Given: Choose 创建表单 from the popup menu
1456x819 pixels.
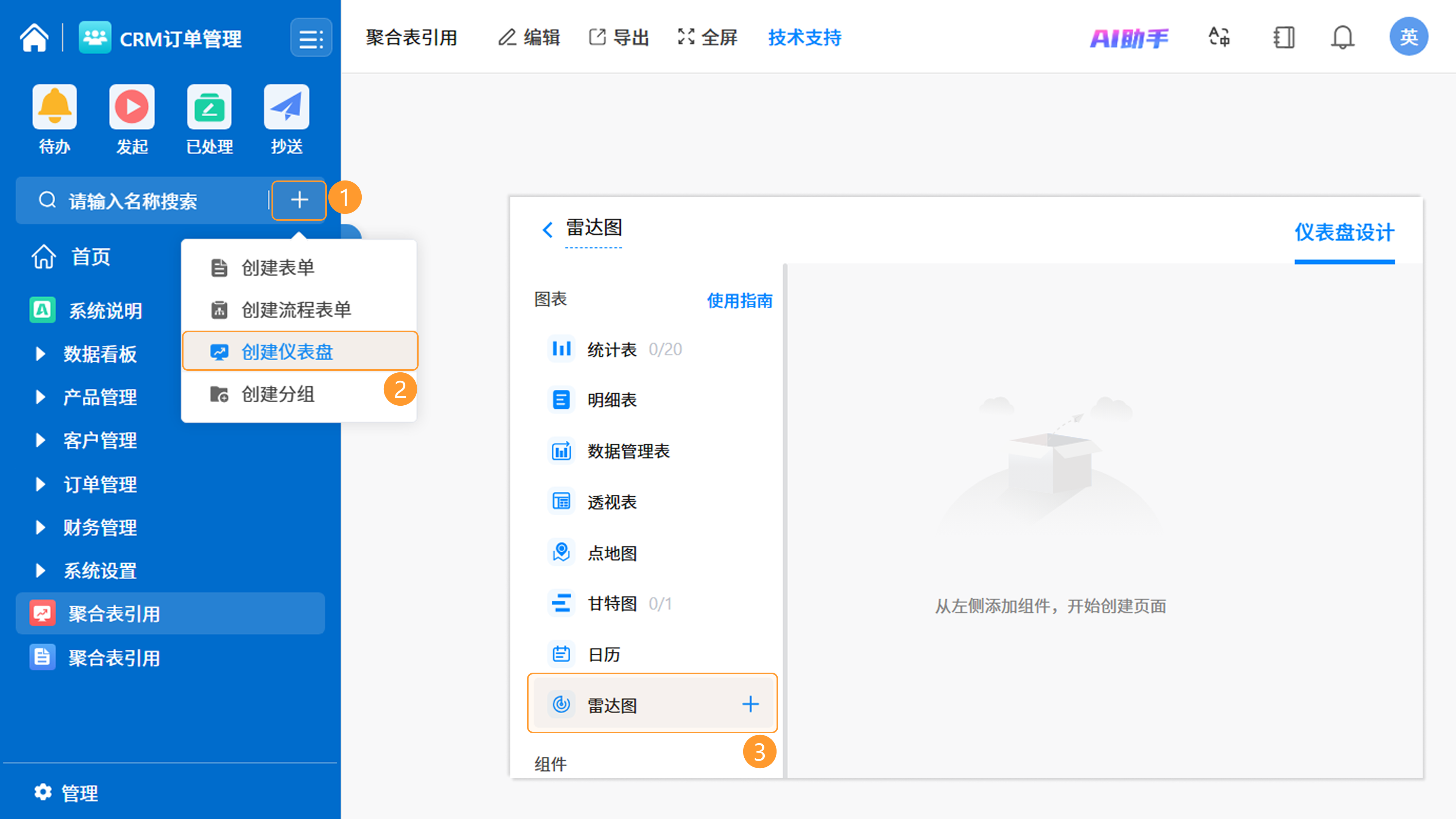Looking at the screenshot, I should click(x=299, y=267).
